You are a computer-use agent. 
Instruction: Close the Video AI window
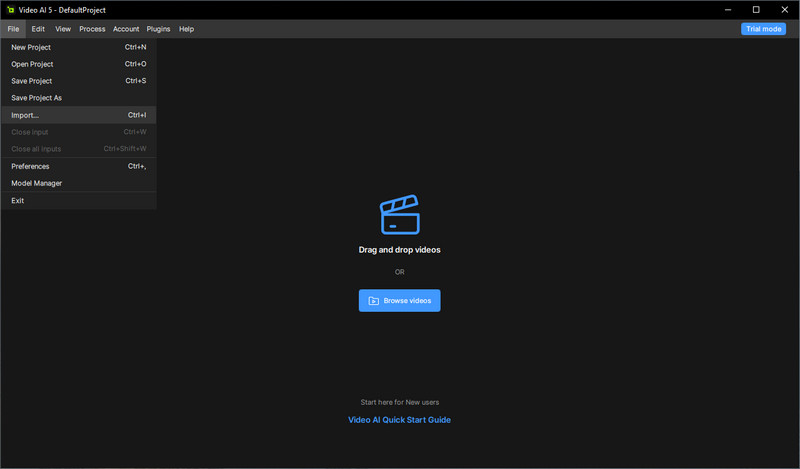pyautogui.click(x=785, y=10)
